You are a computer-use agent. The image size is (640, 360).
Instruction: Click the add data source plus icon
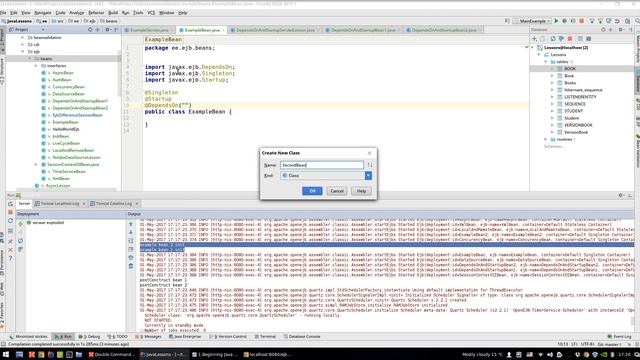point(534,39)
